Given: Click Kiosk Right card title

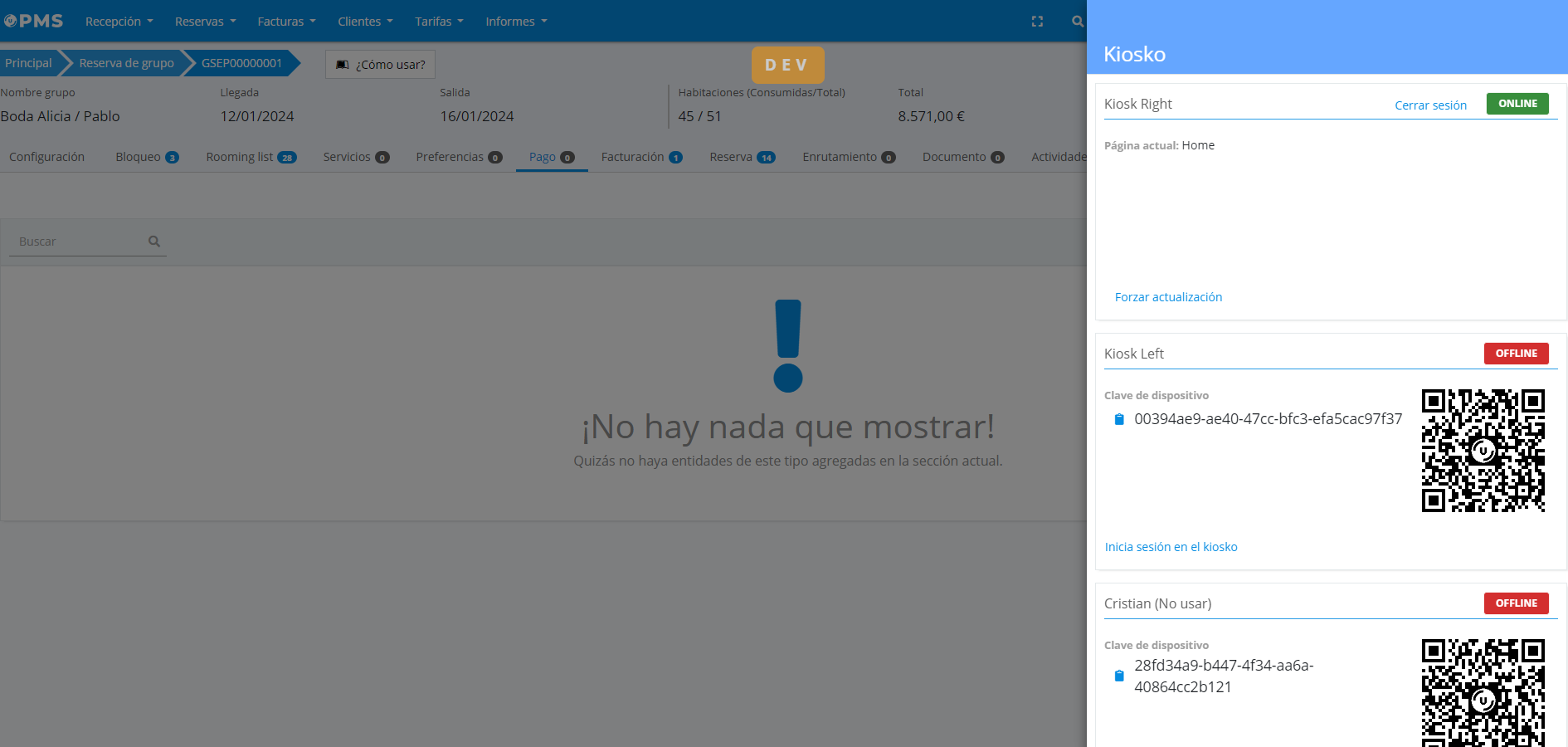Looking at the screenshot, I should 1137,104.
